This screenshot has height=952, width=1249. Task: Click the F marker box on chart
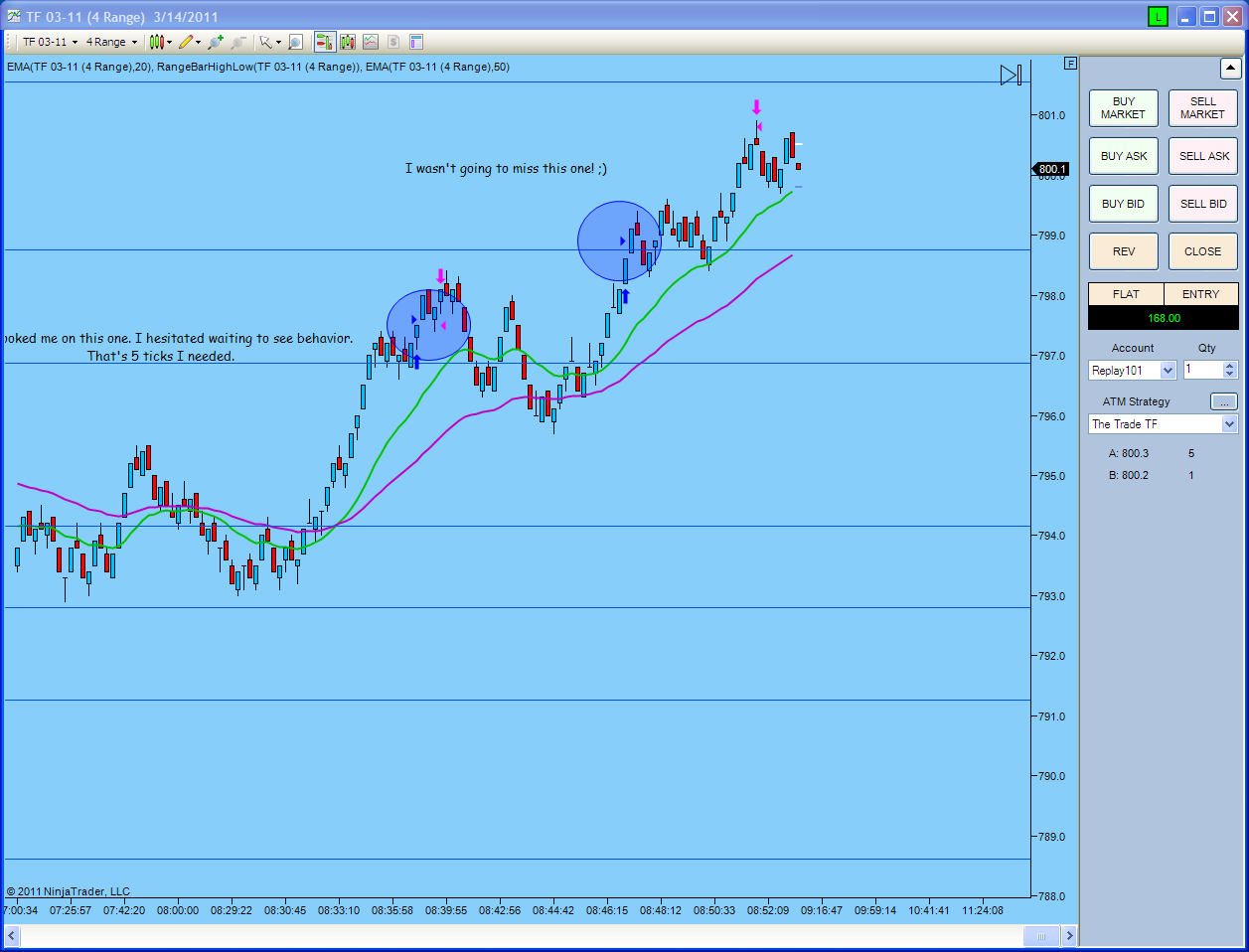(x=1070, y=64)
